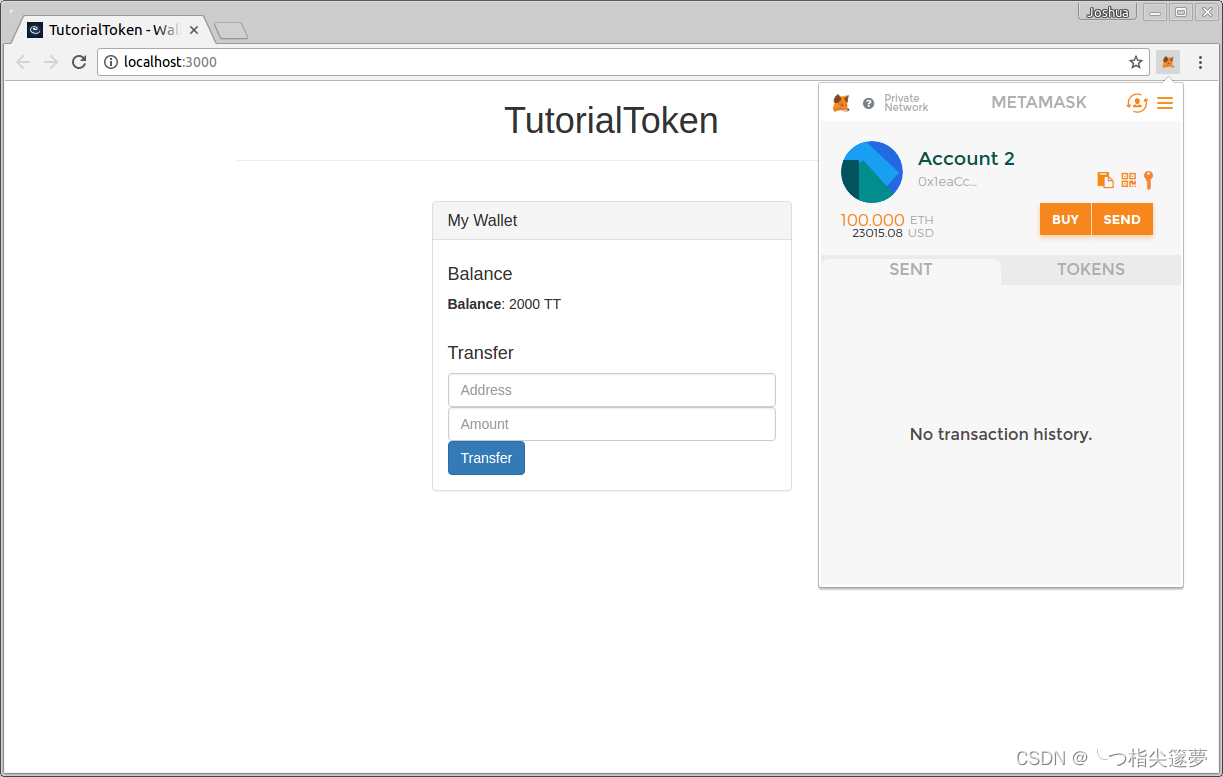Screen dimensions: 1223x777
Task: Click the BUY button in MetaMask
Action: pyautogui.click(x=1065, y=220)
